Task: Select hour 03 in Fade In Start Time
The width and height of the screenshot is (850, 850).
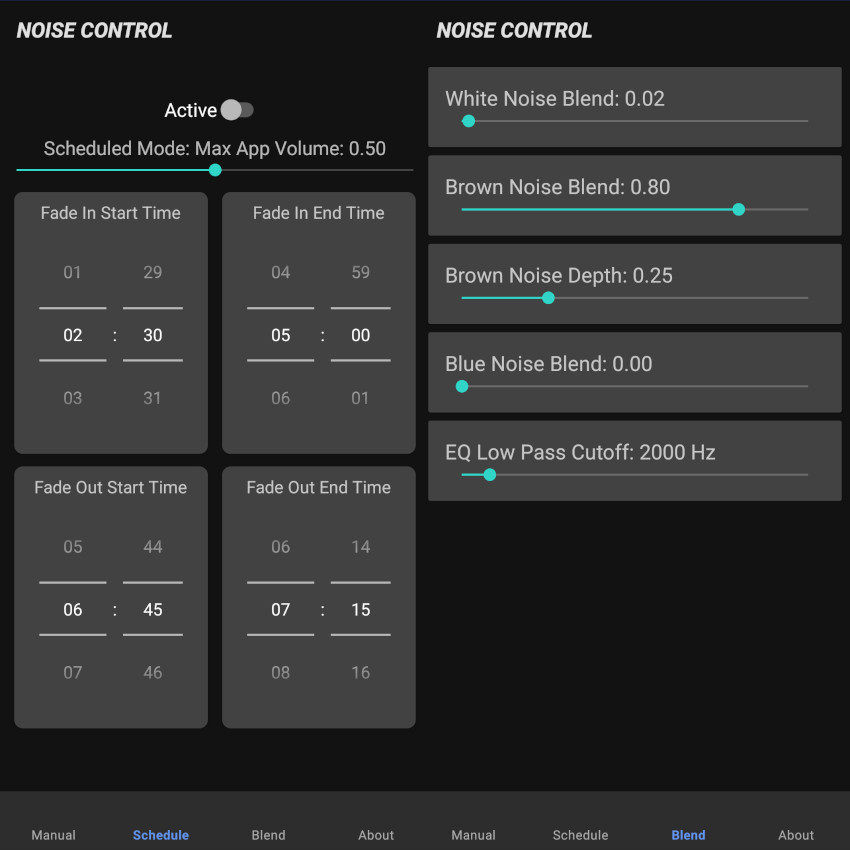Action: click(73, 398)
